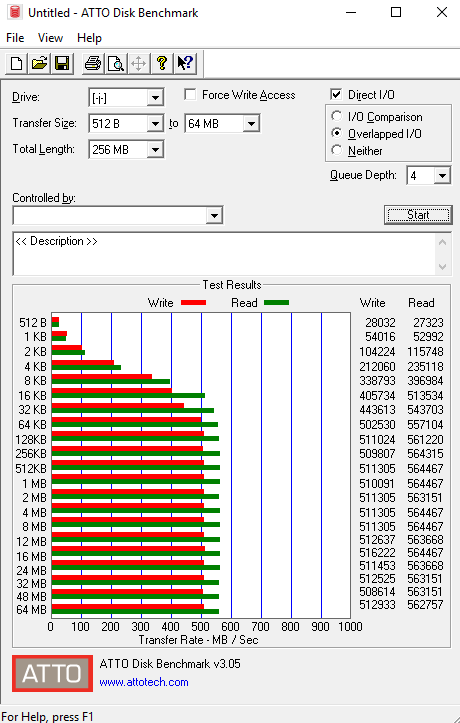Click the Start button
The width and height of the screenshot is (460, 723).
click(418, 215)
